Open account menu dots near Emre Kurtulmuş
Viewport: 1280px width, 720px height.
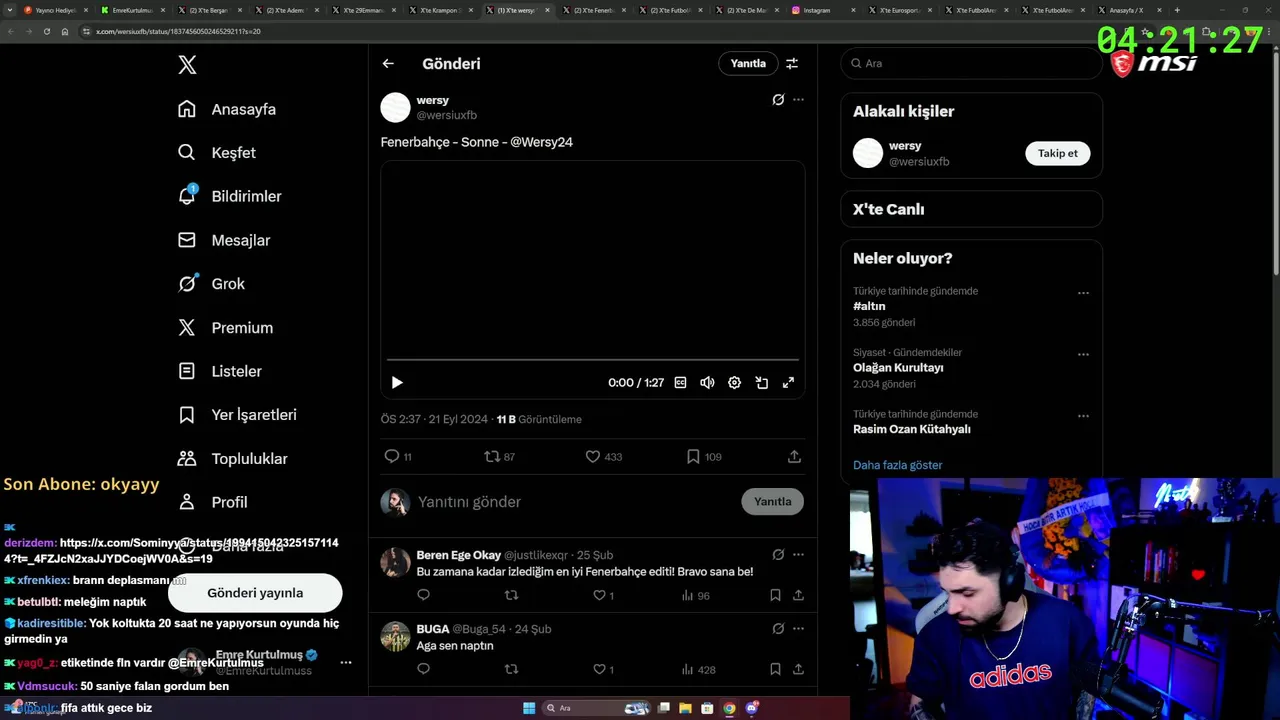pyautogui.click(x=346, y=662)
